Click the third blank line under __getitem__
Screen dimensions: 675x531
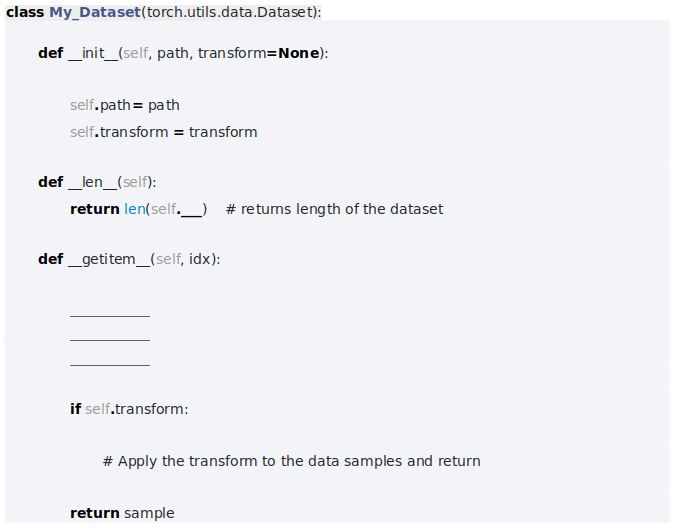click(110, 365)
